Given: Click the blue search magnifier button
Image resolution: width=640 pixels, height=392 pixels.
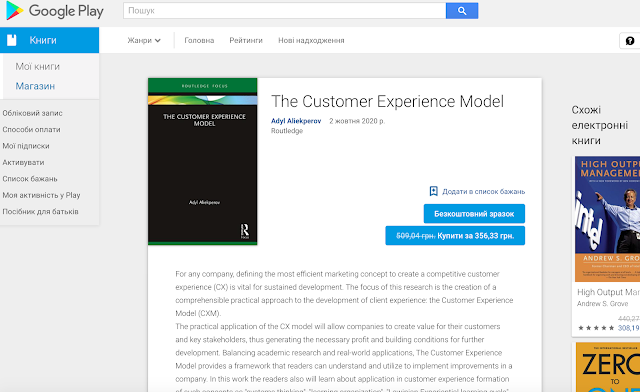Looking at the screenshot, I should 462,11.
